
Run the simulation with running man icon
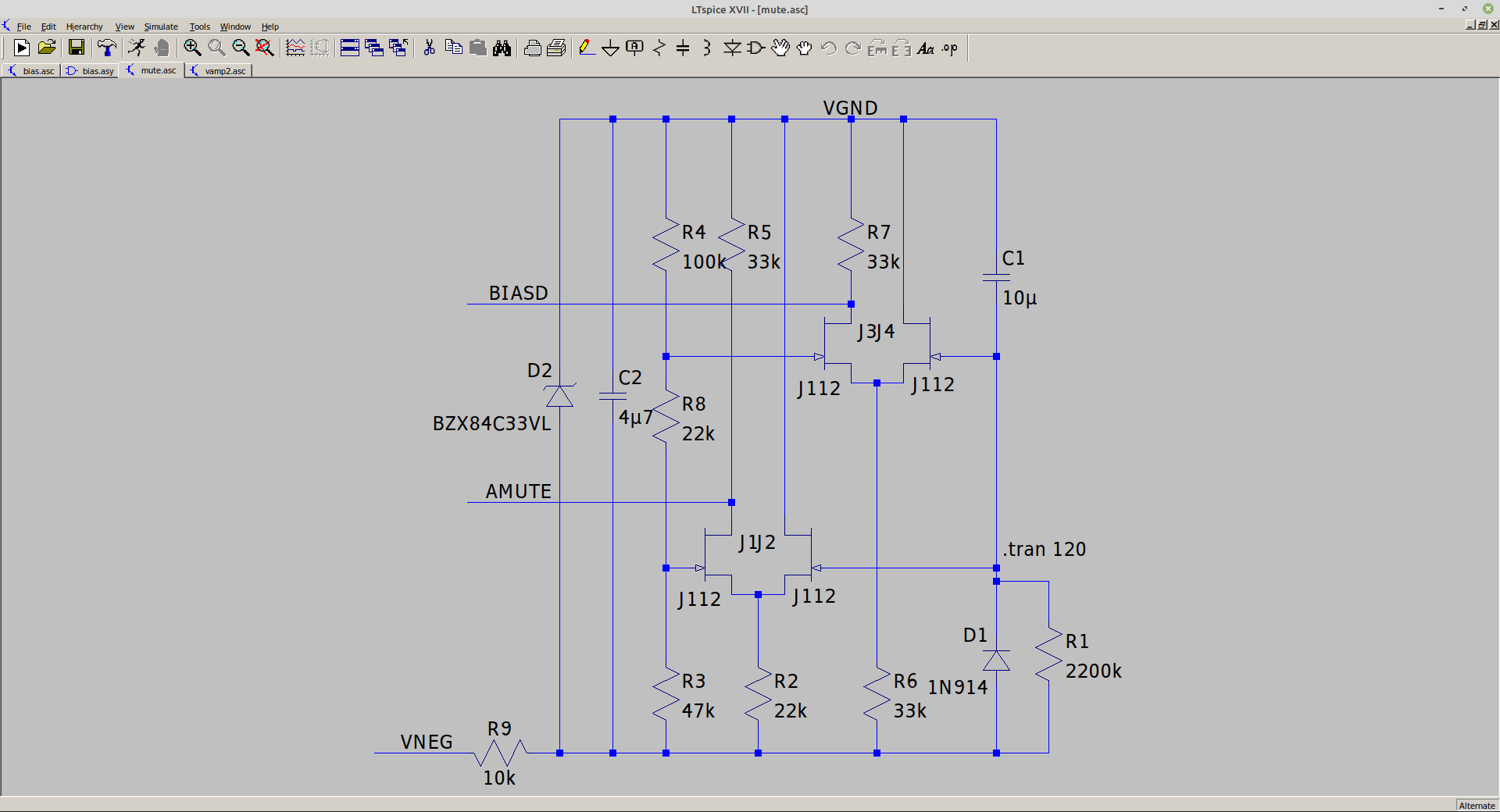[x=137, y=48]
